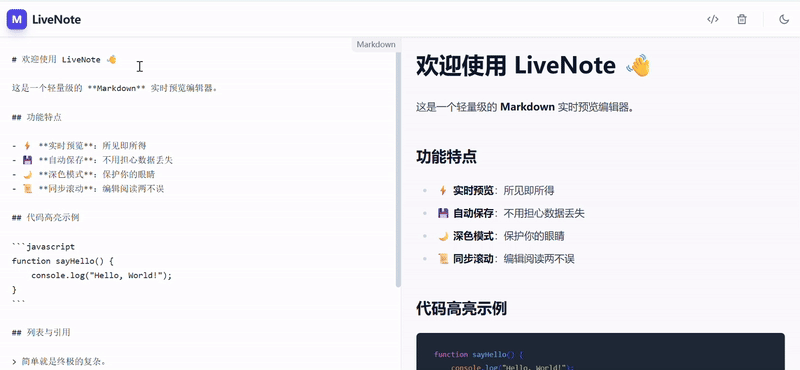Click the lightning emoji beside 实时预览 in preview
The width and height of the screenshot is (800, 370).
click(x=443, y=191)
